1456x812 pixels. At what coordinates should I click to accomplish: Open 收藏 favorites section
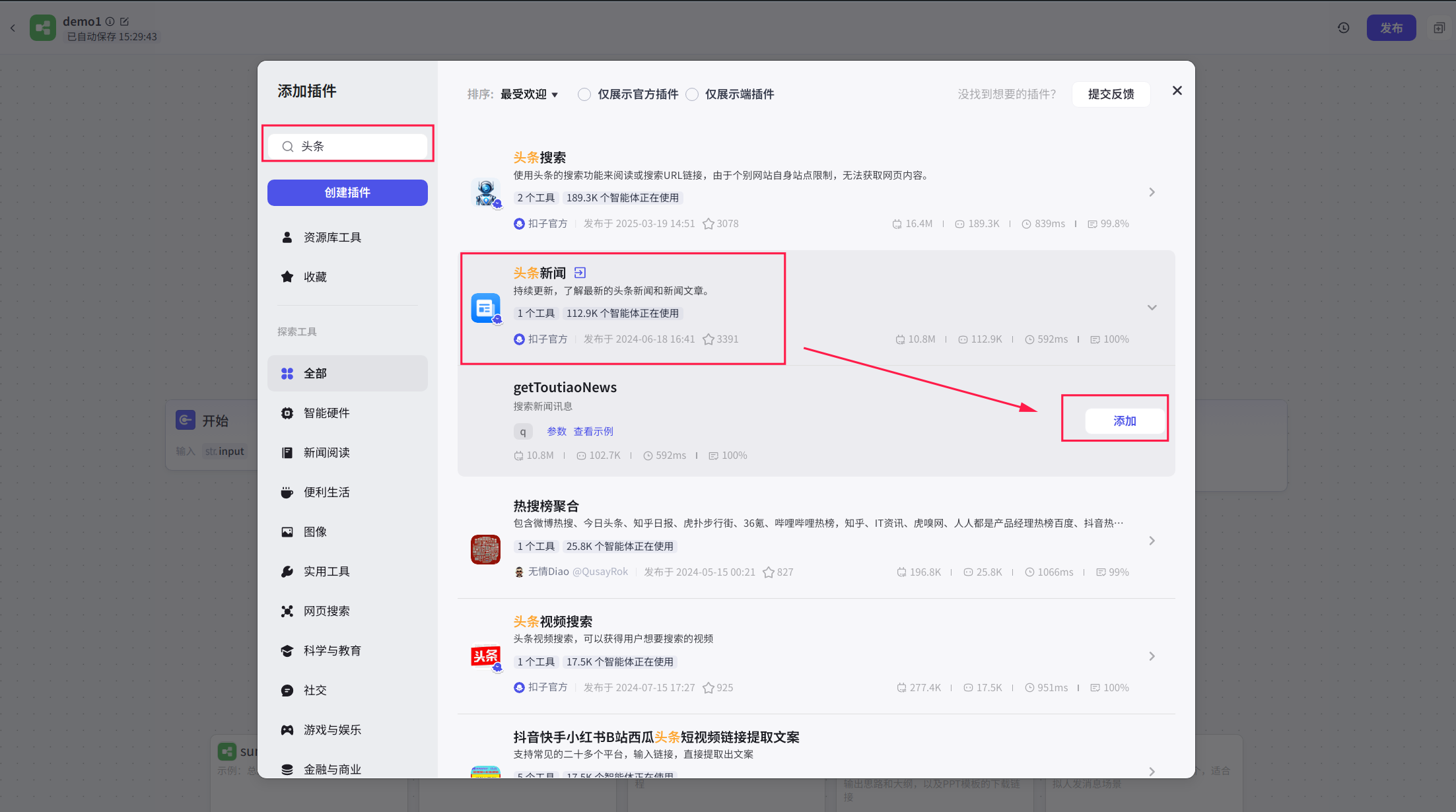tap(315, 277)
